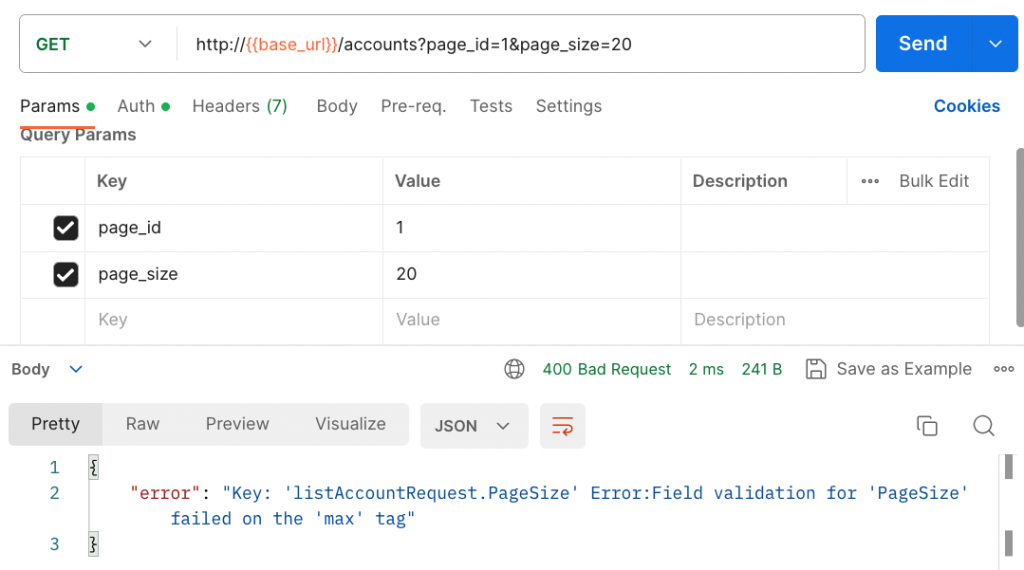Click Bulk Edit for query params

click(934, 181)
